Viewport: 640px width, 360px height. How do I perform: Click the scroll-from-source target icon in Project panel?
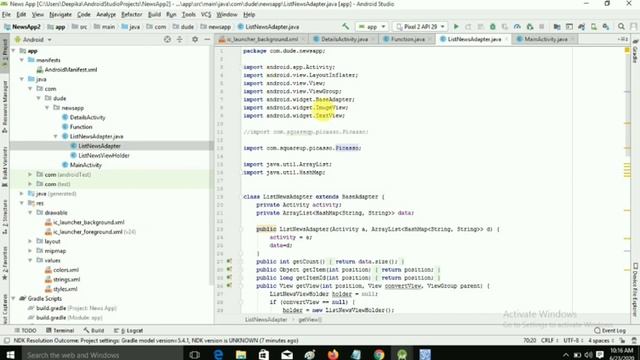(167, 40)
